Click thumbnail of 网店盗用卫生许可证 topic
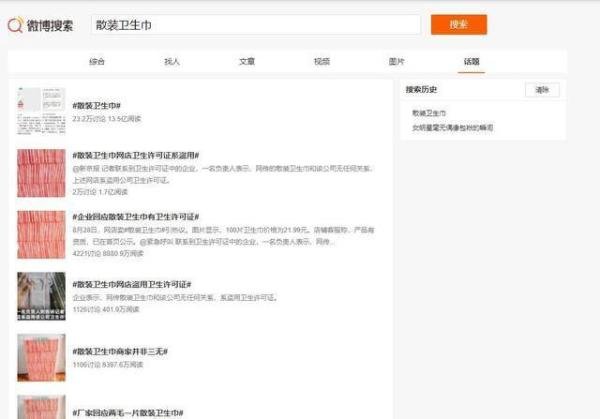 point(41,296)
